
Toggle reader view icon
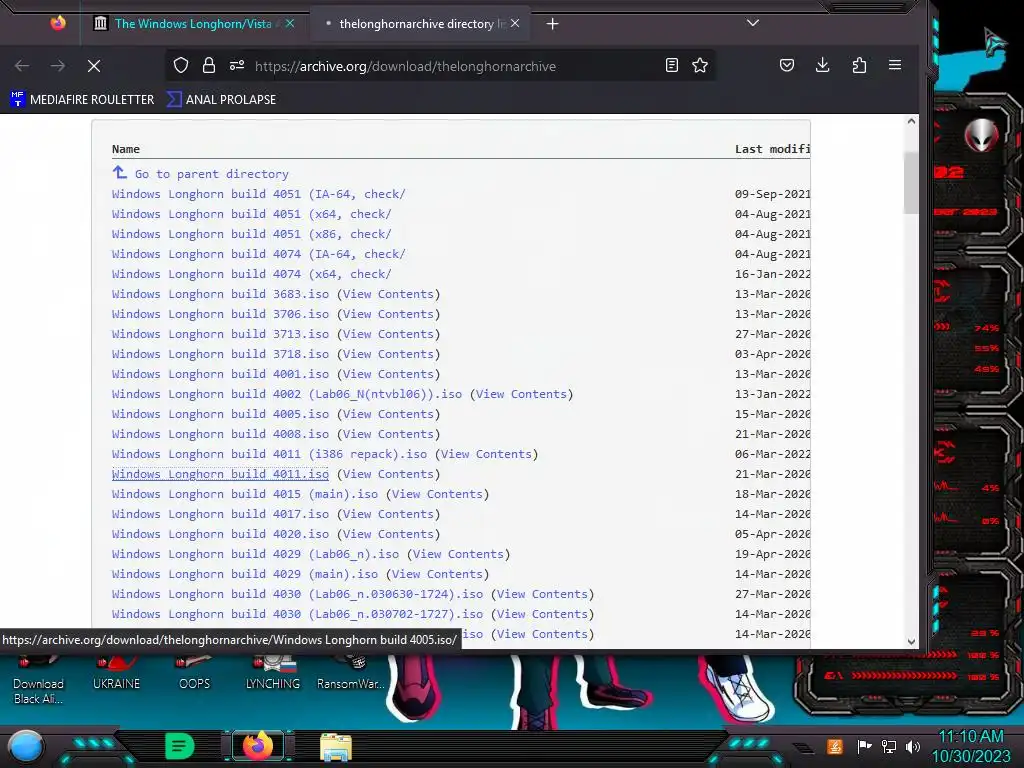point(672,65)
